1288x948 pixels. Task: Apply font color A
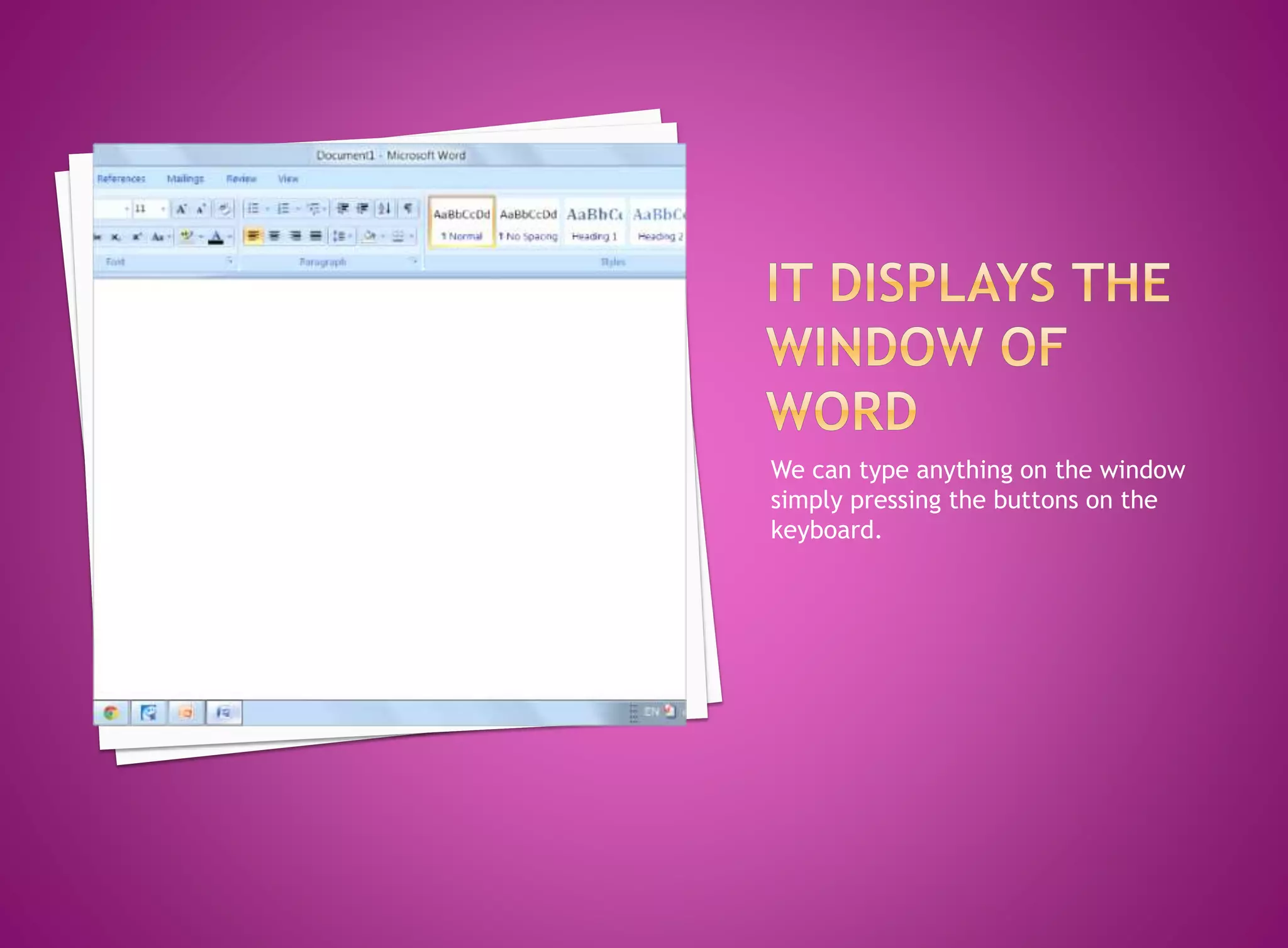[x=216, y=237]
